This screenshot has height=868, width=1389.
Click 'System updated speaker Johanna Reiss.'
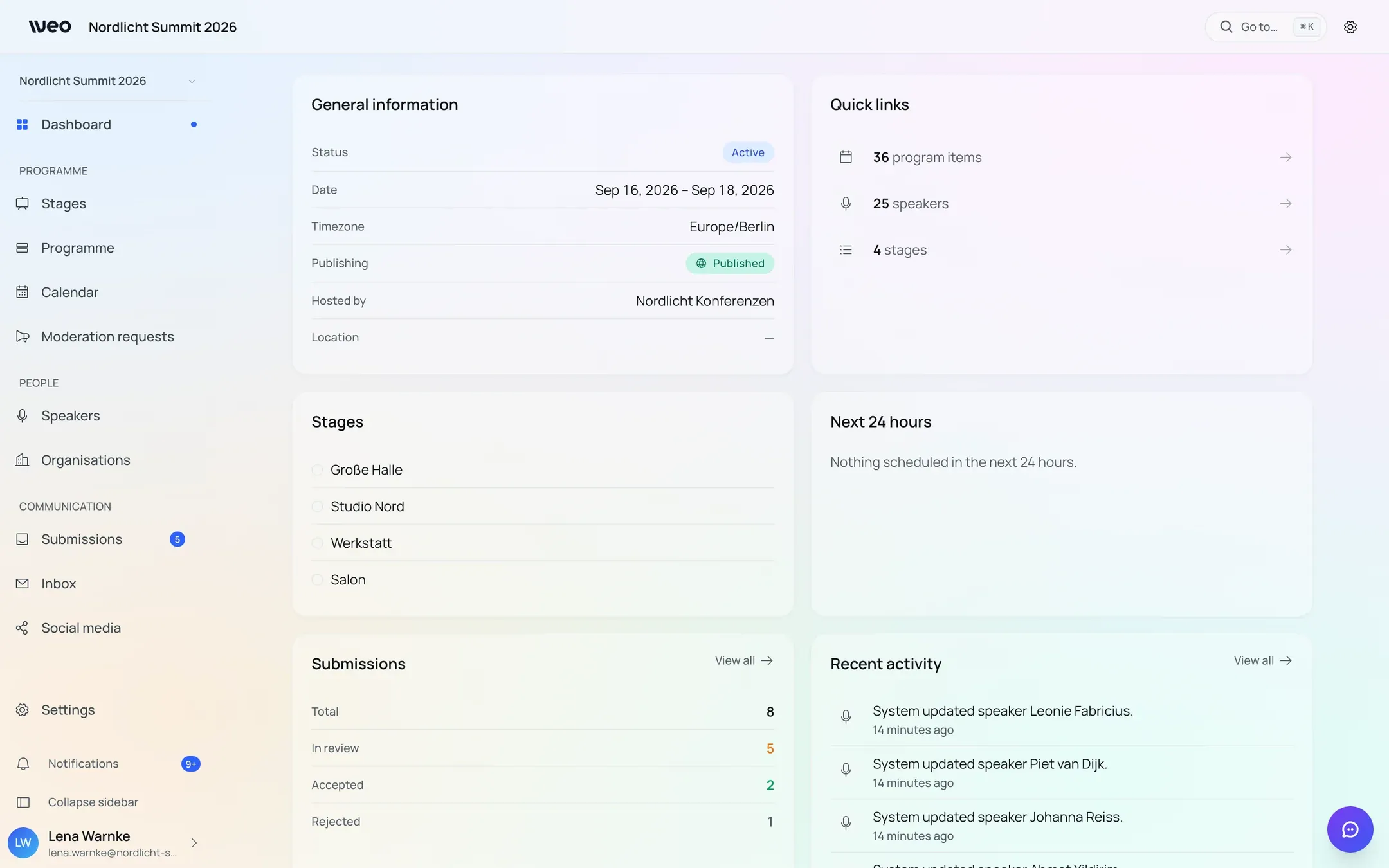pyautogui.click(x=997, y=817)
